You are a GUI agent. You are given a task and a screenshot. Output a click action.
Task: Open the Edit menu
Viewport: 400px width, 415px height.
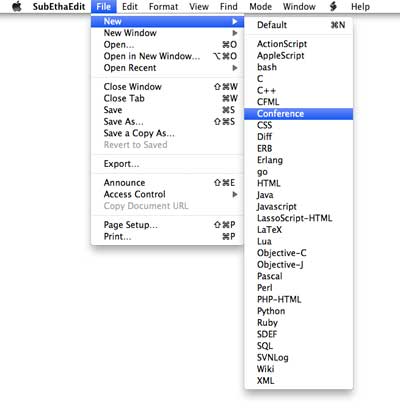(130, 6)
